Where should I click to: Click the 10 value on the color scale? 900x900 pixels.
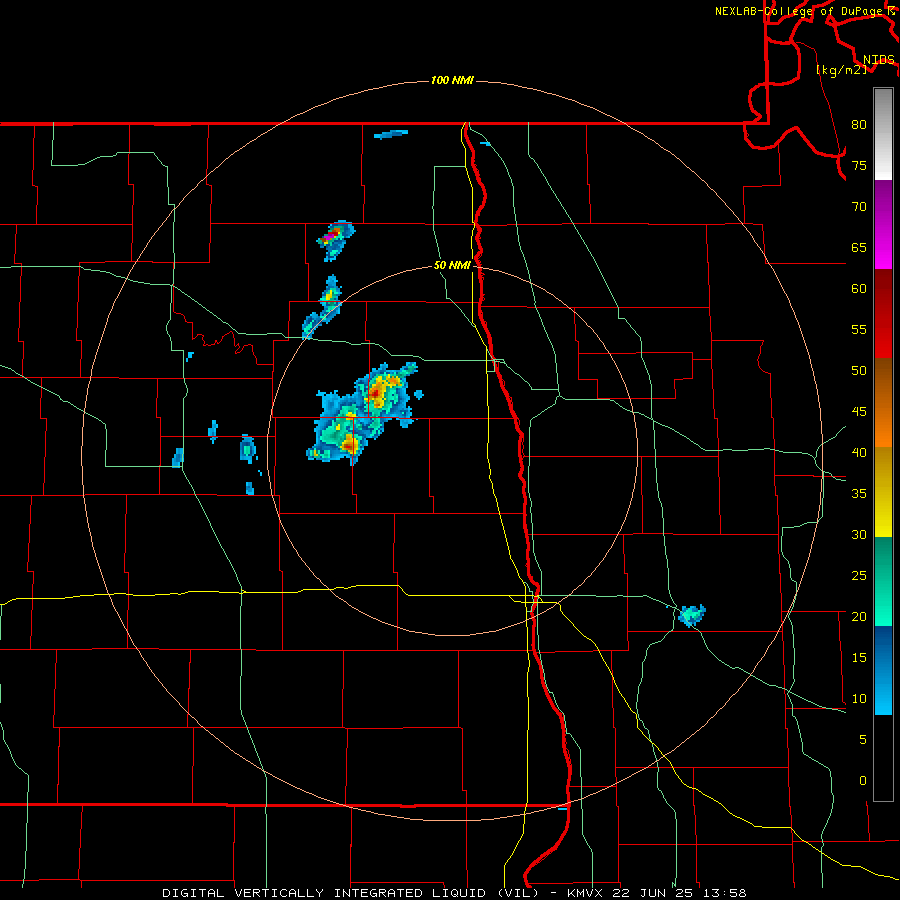coord(859,699)
